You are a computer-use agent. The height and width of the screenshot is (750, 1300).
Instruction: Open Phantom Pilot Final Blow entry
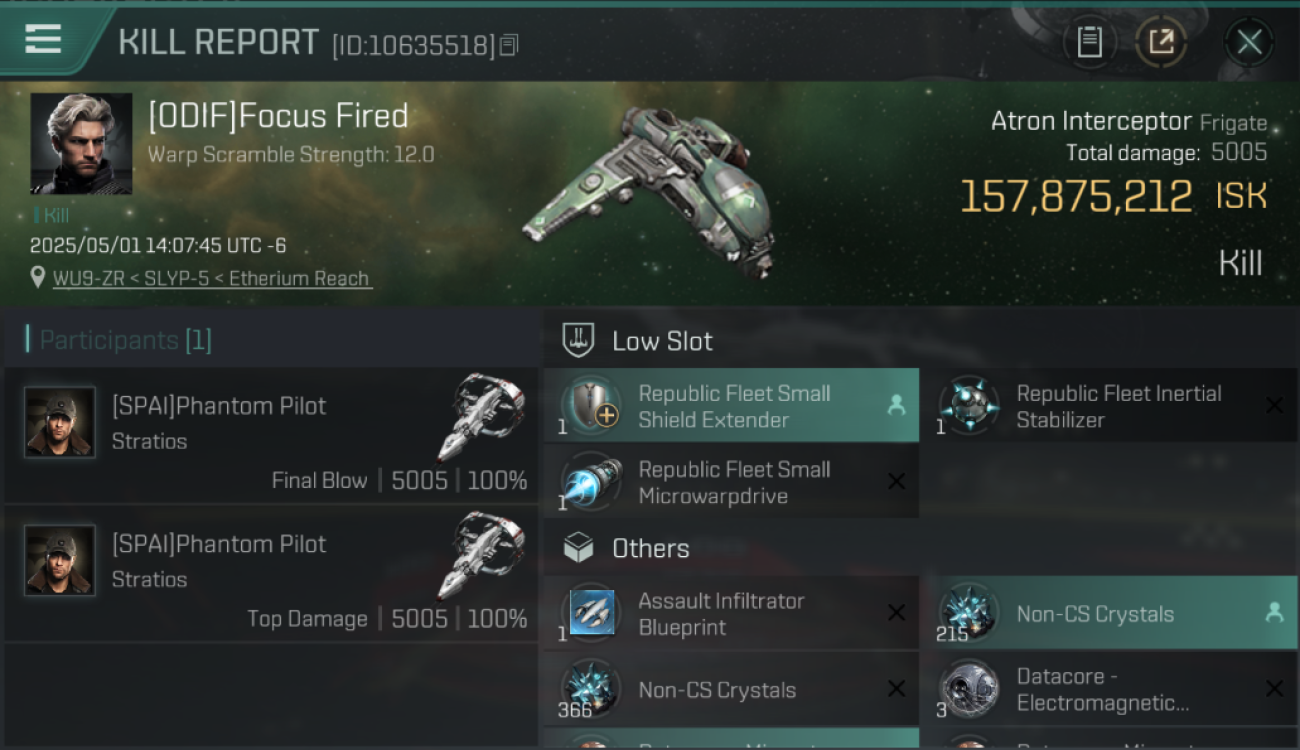272,435
